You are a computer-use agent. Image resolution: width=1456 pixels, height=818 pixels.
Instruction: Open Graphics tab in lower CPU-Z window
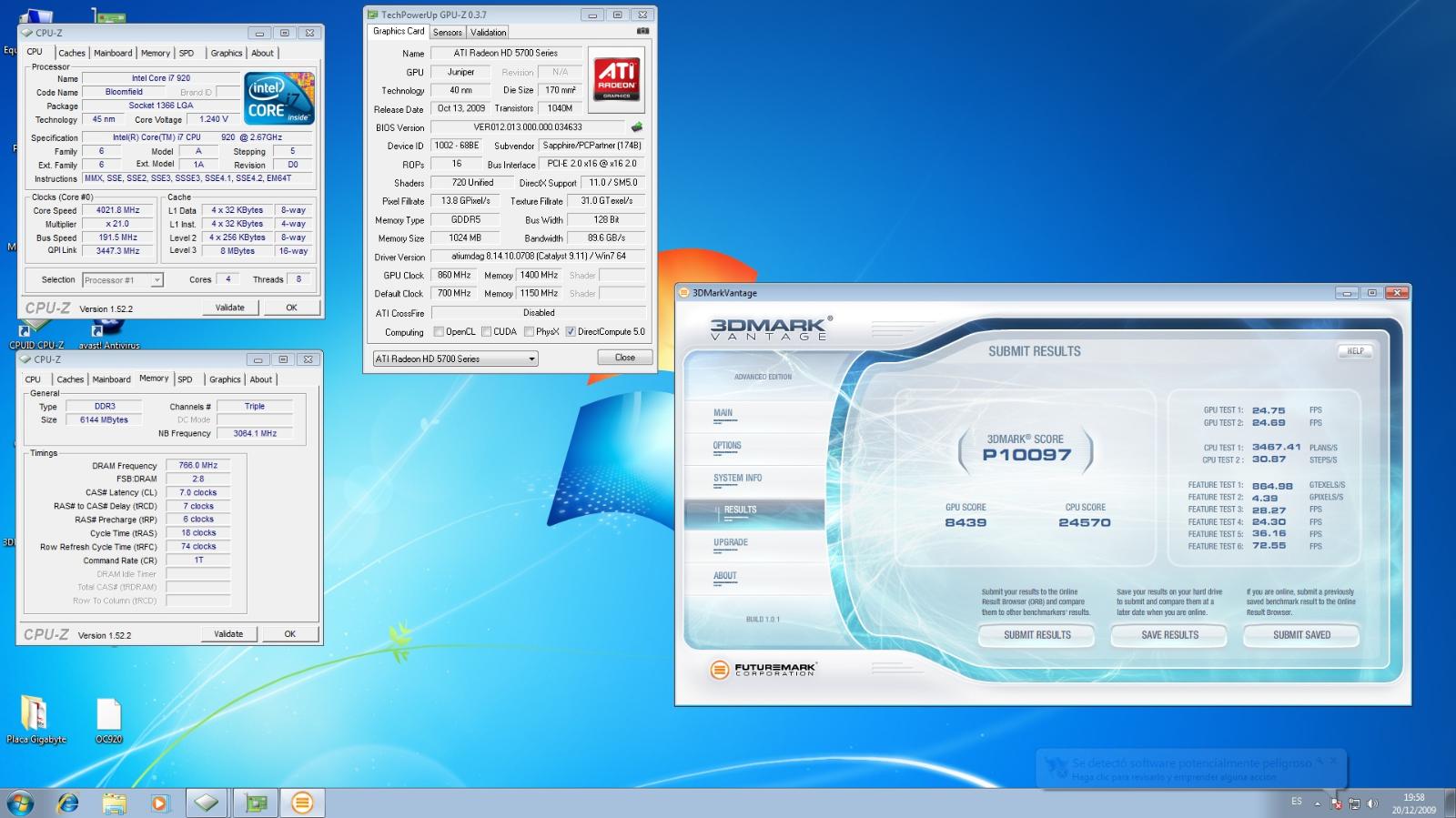225,379
